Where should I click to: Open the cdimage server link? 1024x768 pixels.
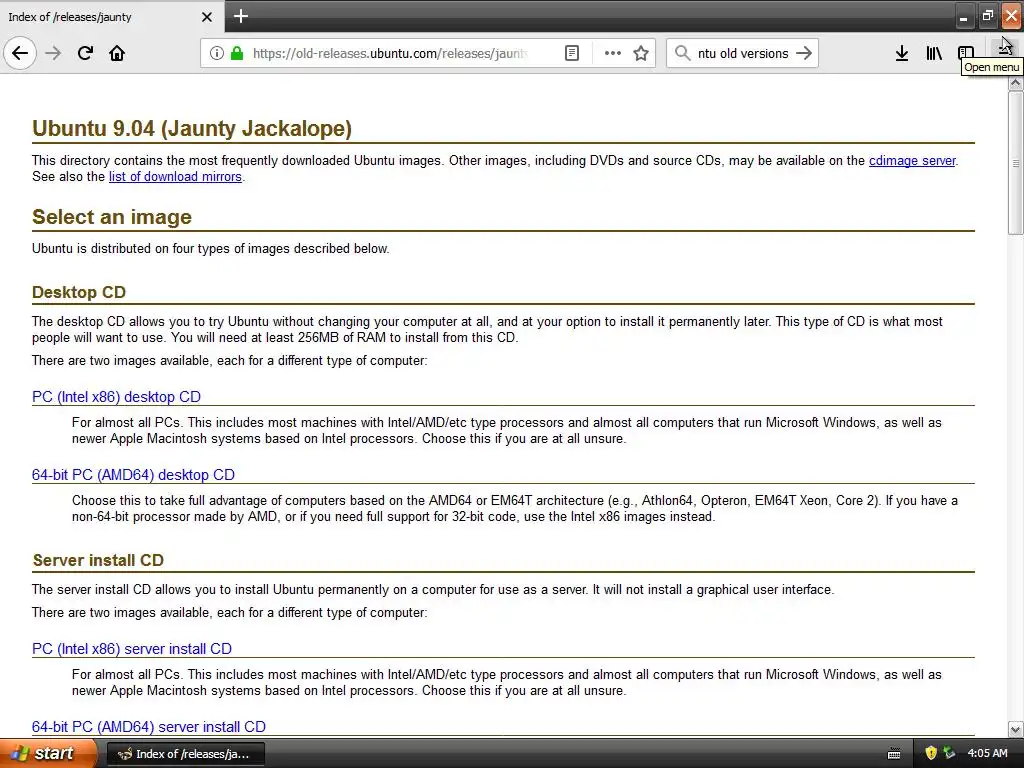click(912, 161)
